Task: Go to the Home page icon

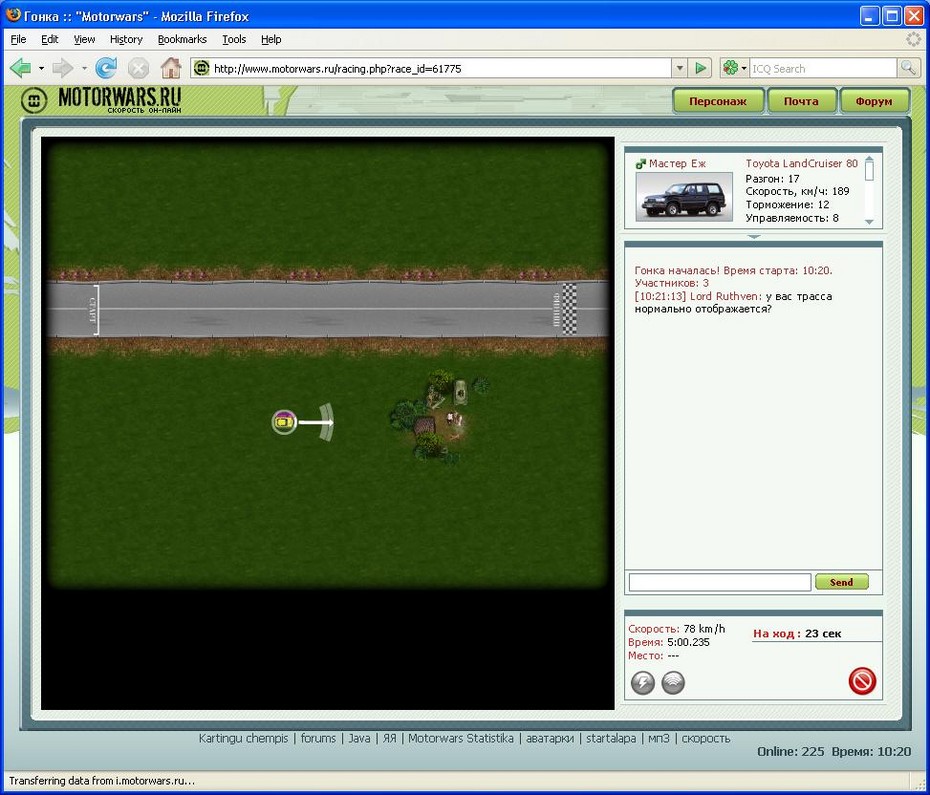Action: (x=171, y=68)
